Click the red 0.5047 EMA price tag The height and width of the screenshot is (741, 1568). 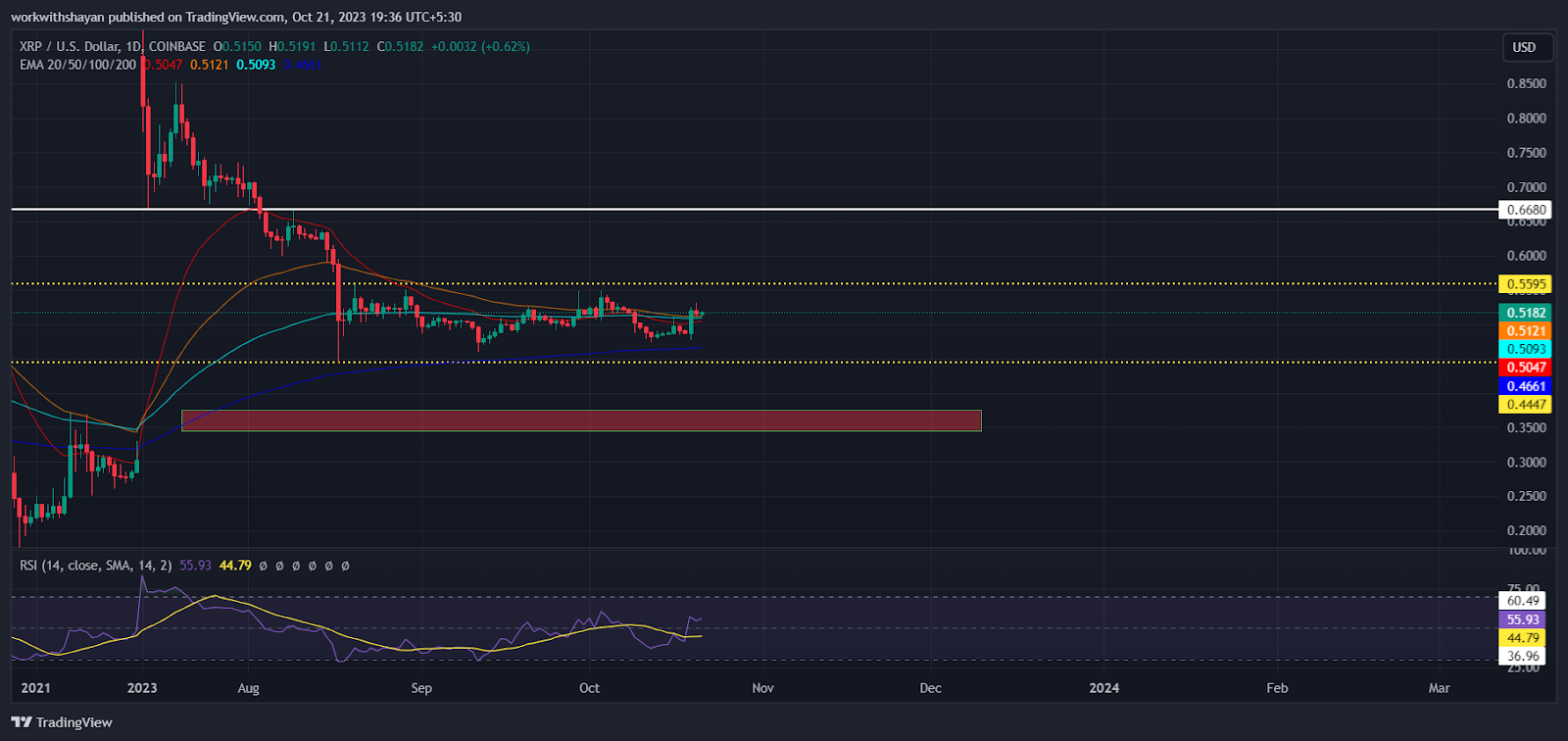pos(1526,368)
